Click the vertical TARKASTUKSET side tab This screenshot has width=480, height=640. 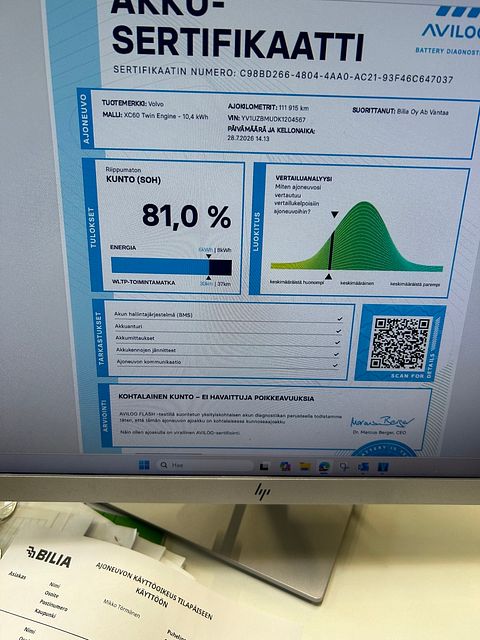click(100, 338)
